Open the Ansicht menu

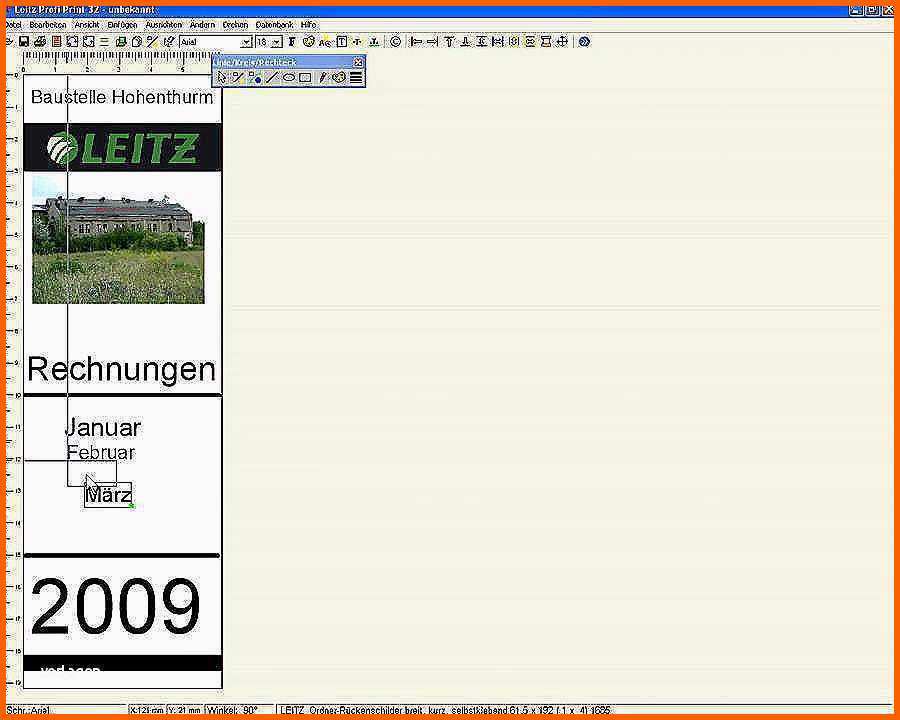(x=87, y=25)
